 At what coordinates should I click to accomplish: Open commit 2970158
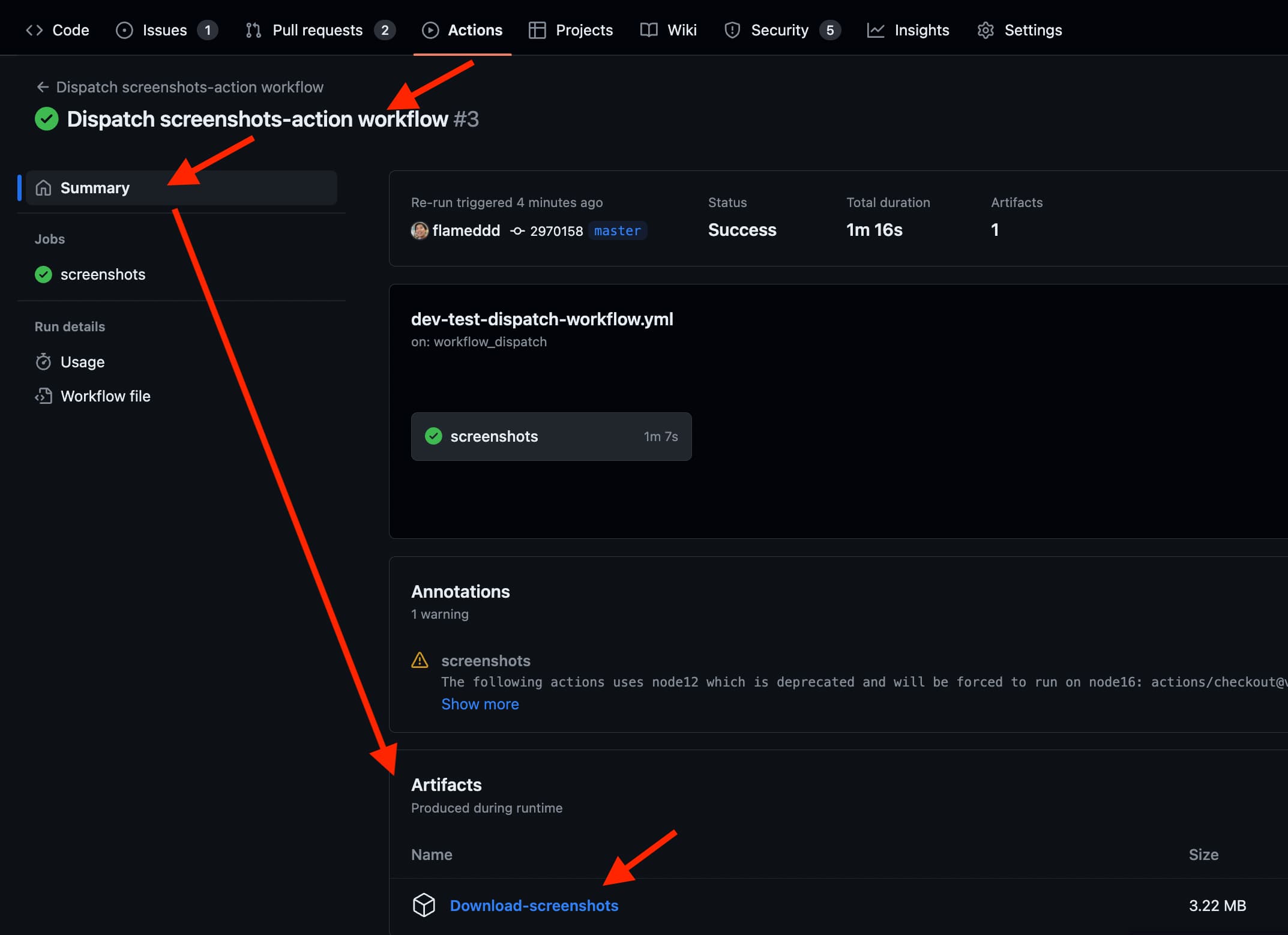click(556, 231)
